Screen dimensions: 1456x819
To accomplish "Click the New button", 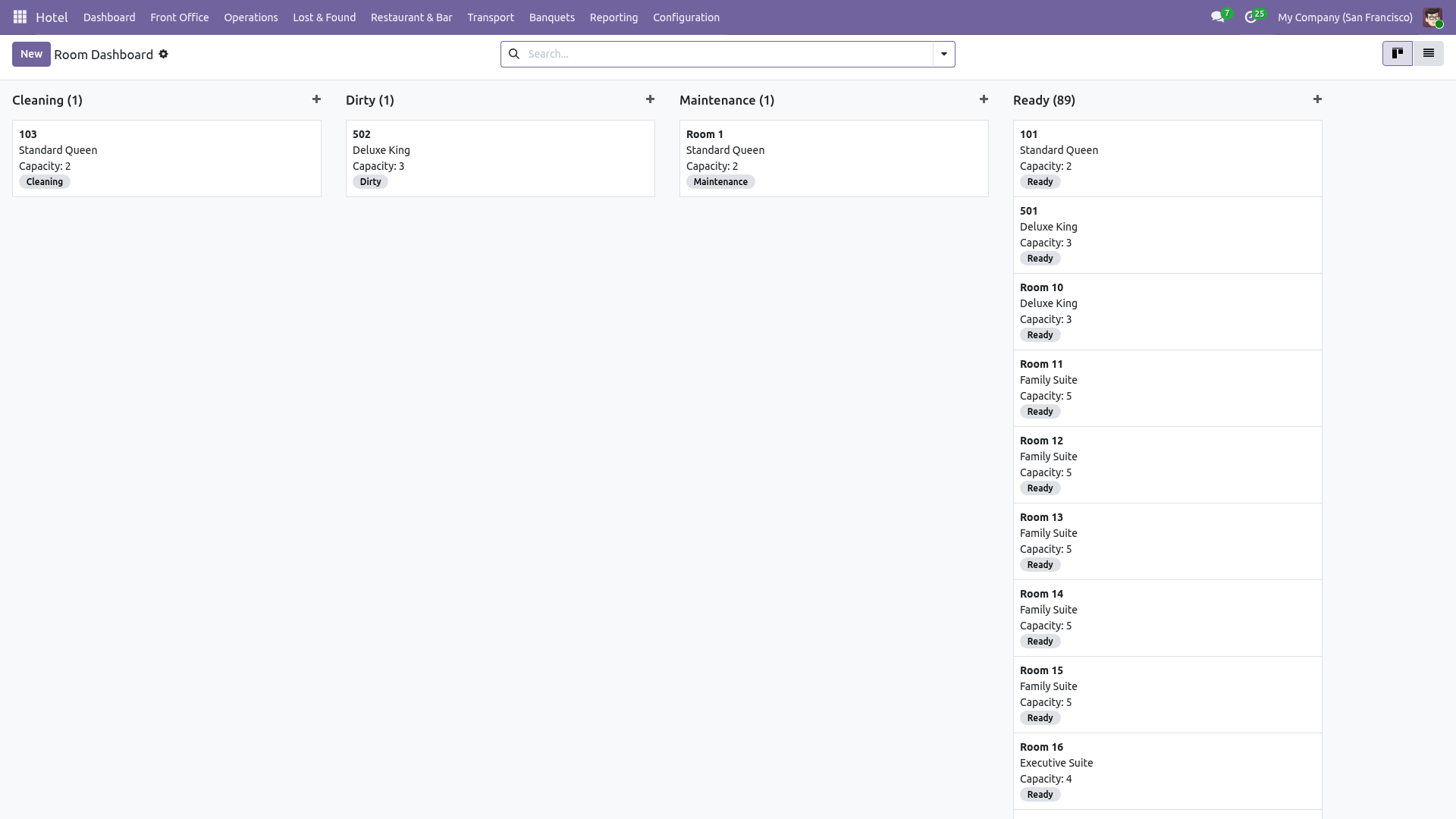I will [31, 54].
